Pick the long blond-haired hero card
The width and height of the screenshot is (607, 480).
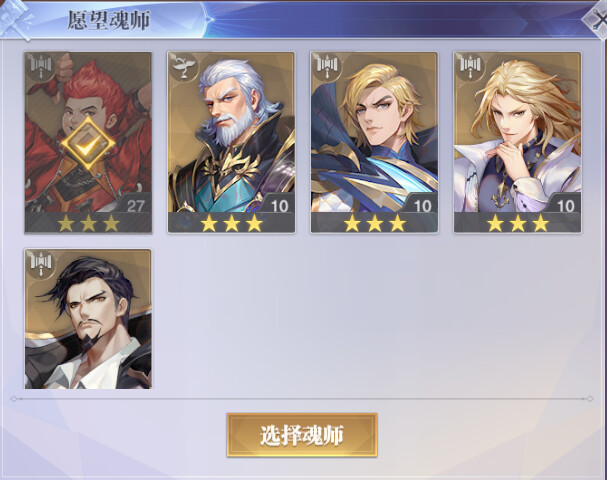coord(518,143)
